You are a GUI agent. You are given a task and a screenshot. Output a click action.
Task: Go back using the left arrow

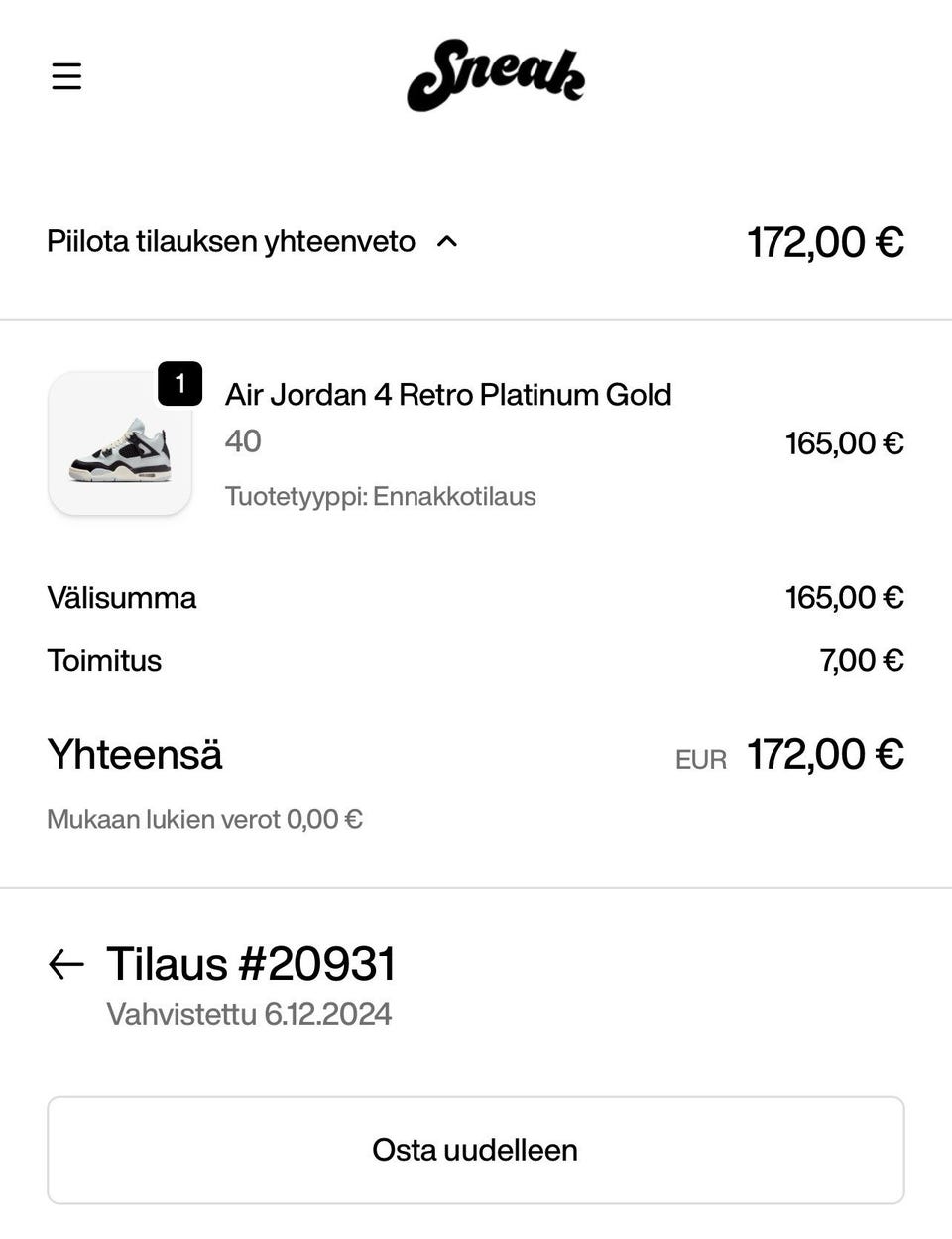coord(66,964)
